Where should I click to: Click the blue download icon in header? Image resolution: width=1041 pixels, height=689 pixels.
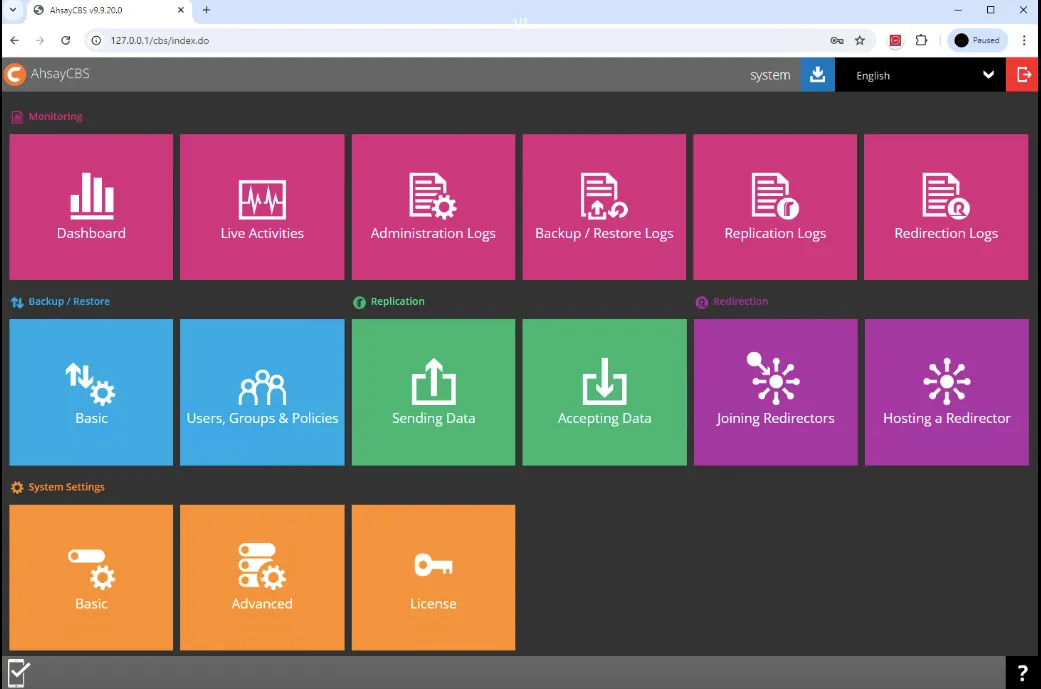click(x=817, y=74)
